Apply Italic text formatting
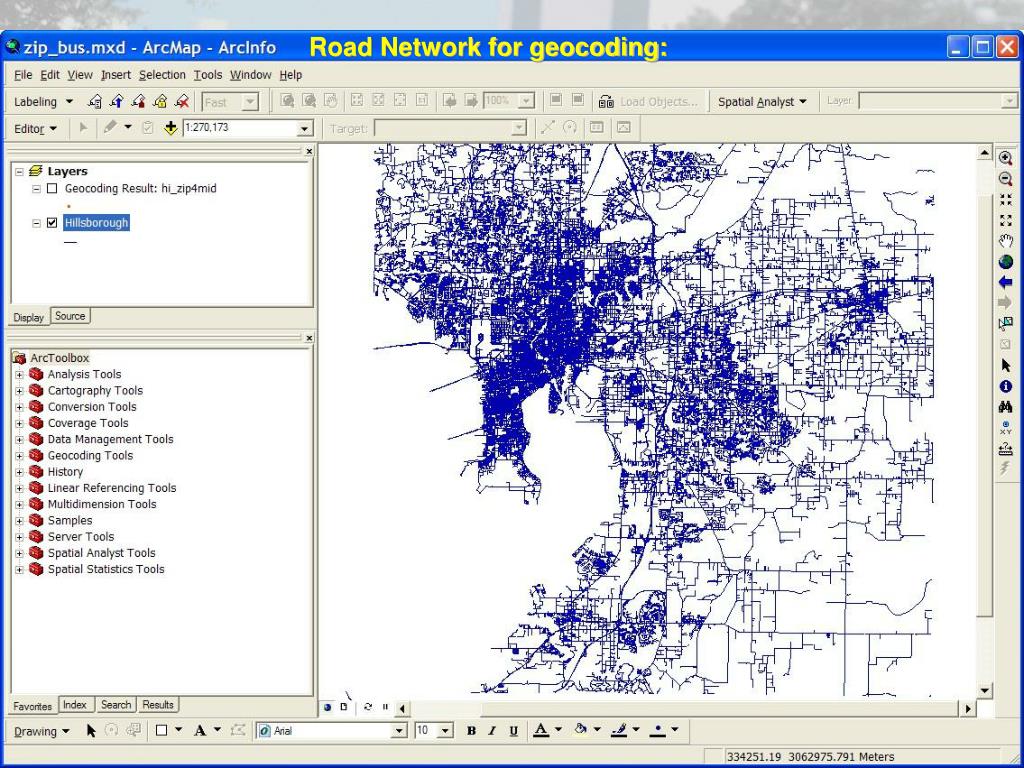This screenshot has width=1024, height=768. (492, 731)
